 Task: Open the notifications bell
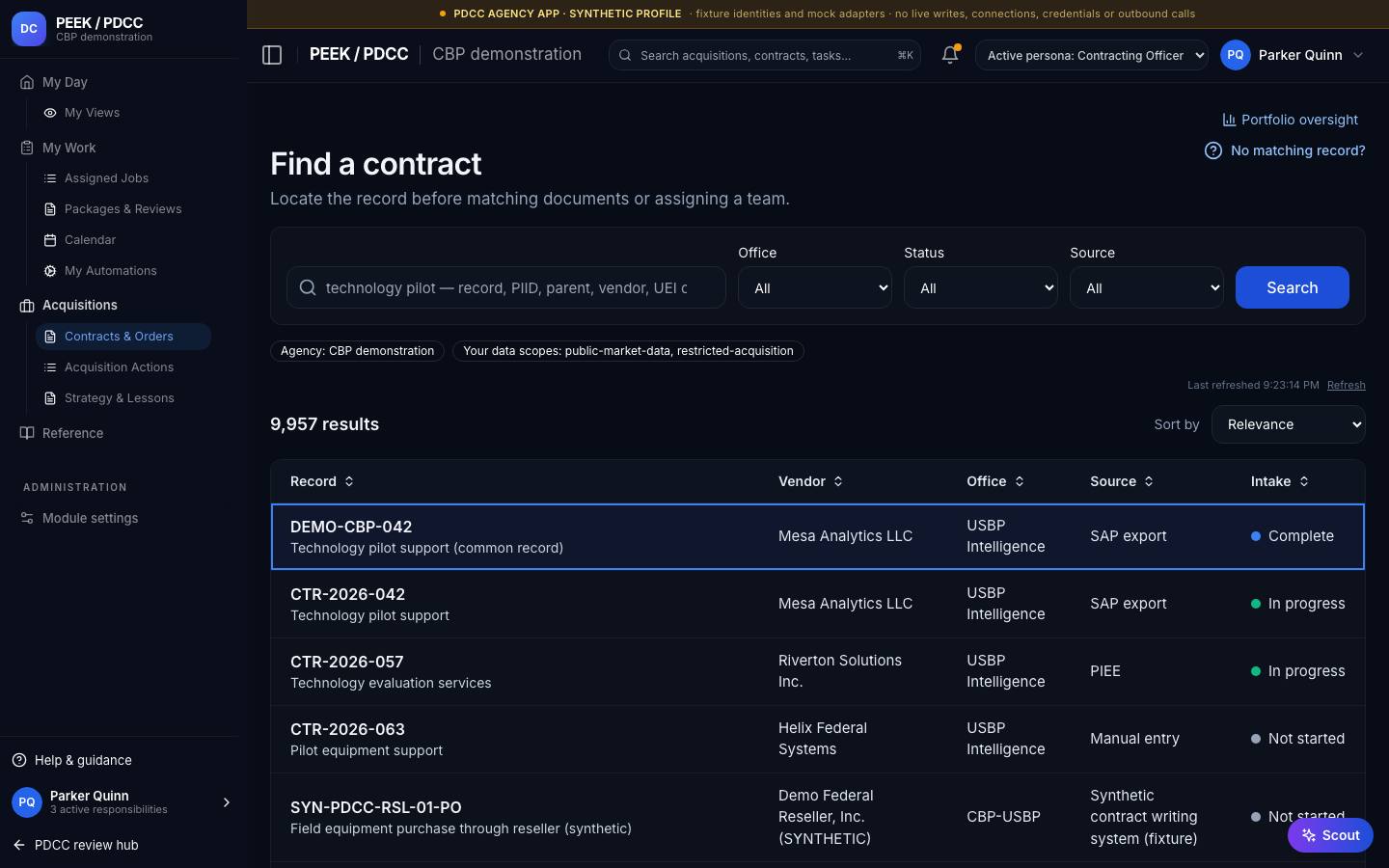tap(950, 55)
